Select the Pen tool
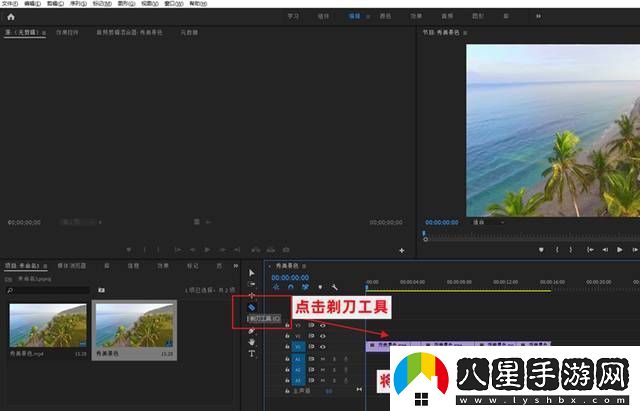The height and width of the screenshot is (411, 640). pyautogui.click(x=252, y=331)
